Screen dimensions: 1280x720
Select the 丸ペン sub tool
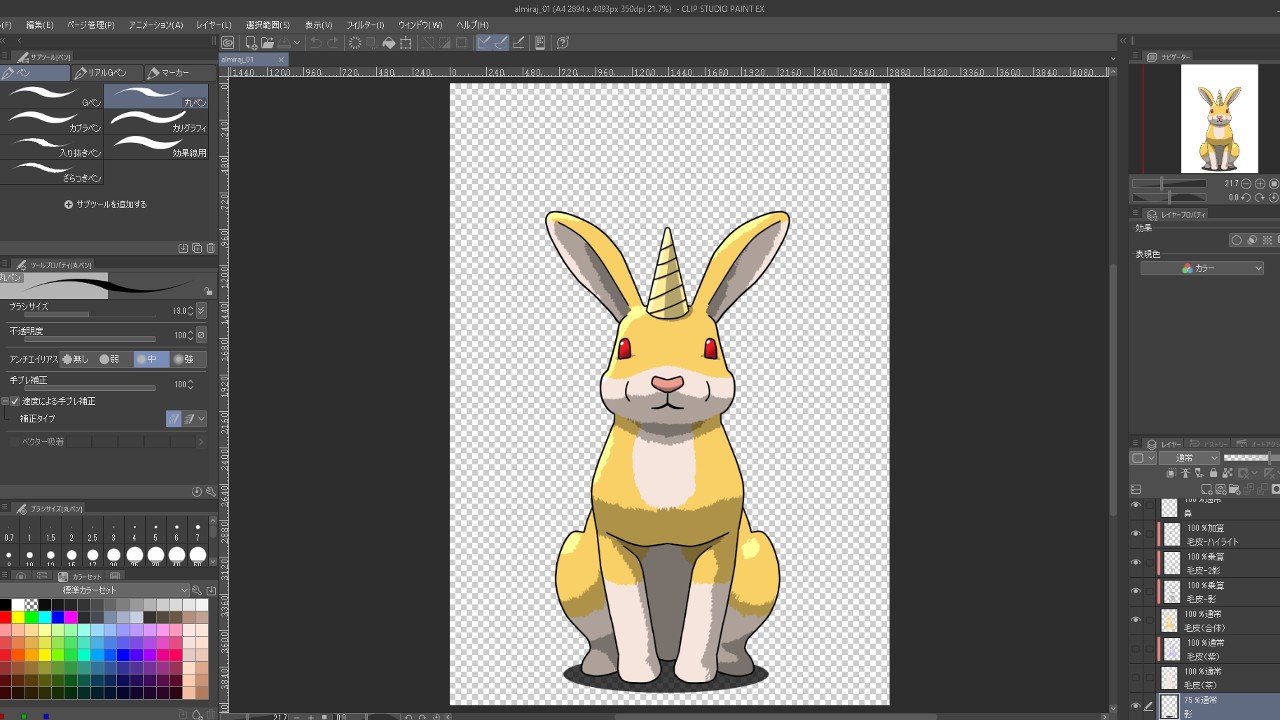(156, 96)
